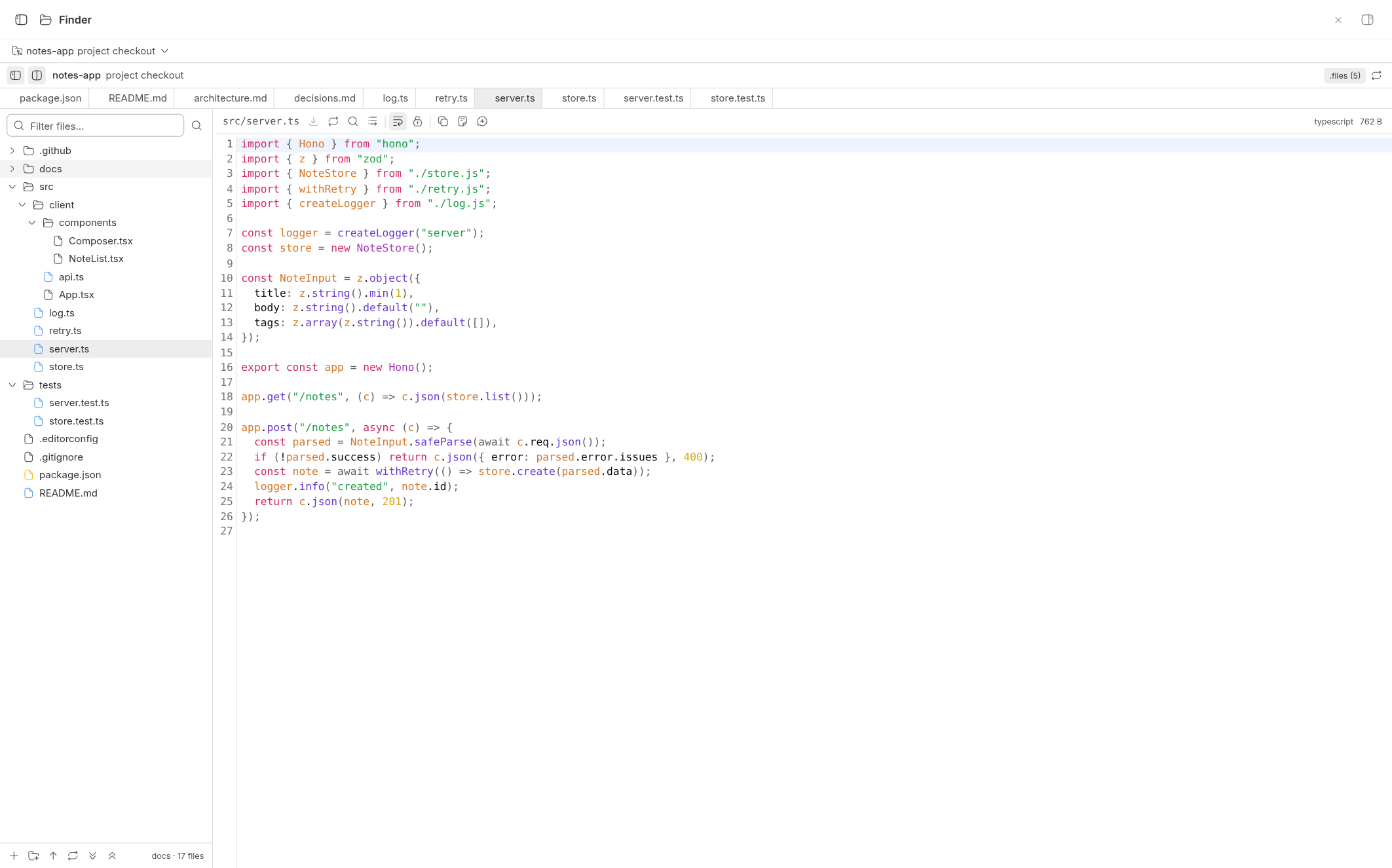
Task: Reload the file with the editor toolbar refresh icon
Action: (x=333, y=121)
